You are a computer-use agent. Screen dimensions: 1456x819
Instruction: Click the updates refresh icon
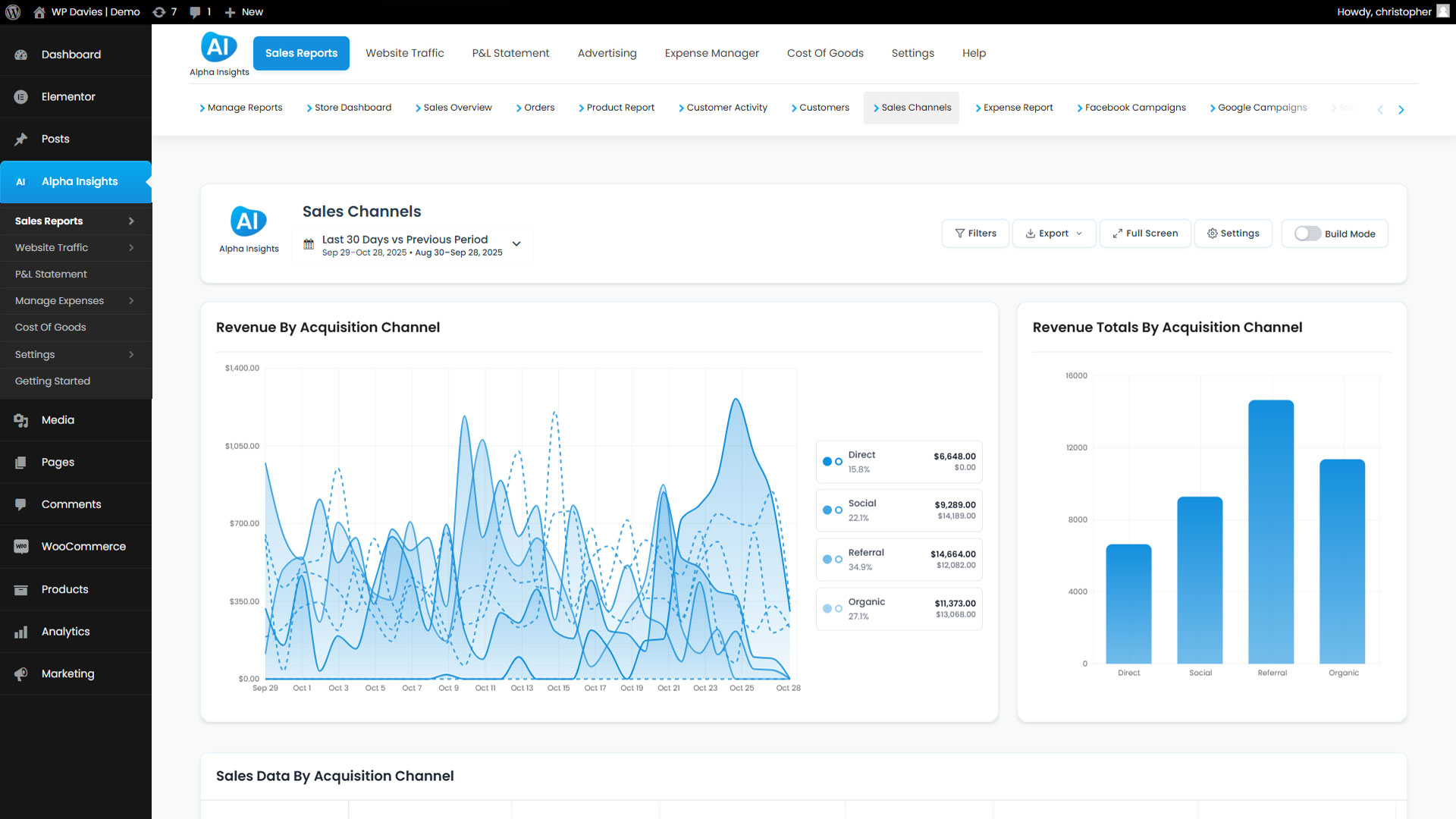159,12
